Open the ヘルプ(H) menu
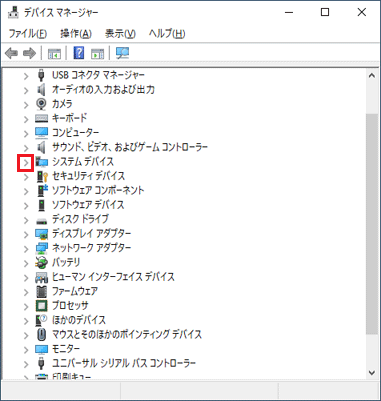381x401 pixels. 167,33
